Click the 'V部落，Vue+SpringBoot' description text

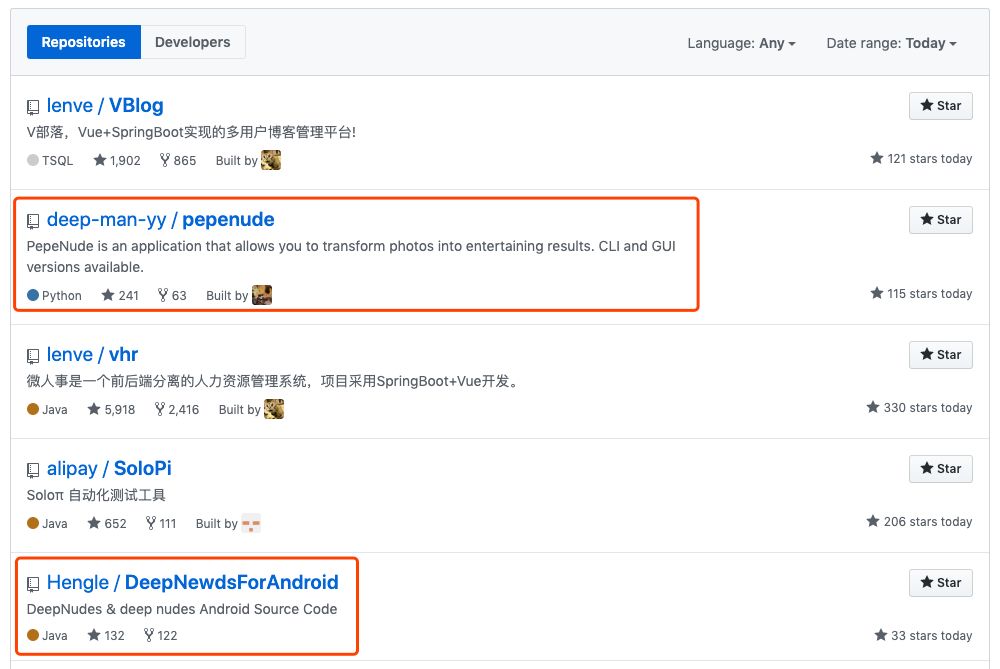pos(191,132)
